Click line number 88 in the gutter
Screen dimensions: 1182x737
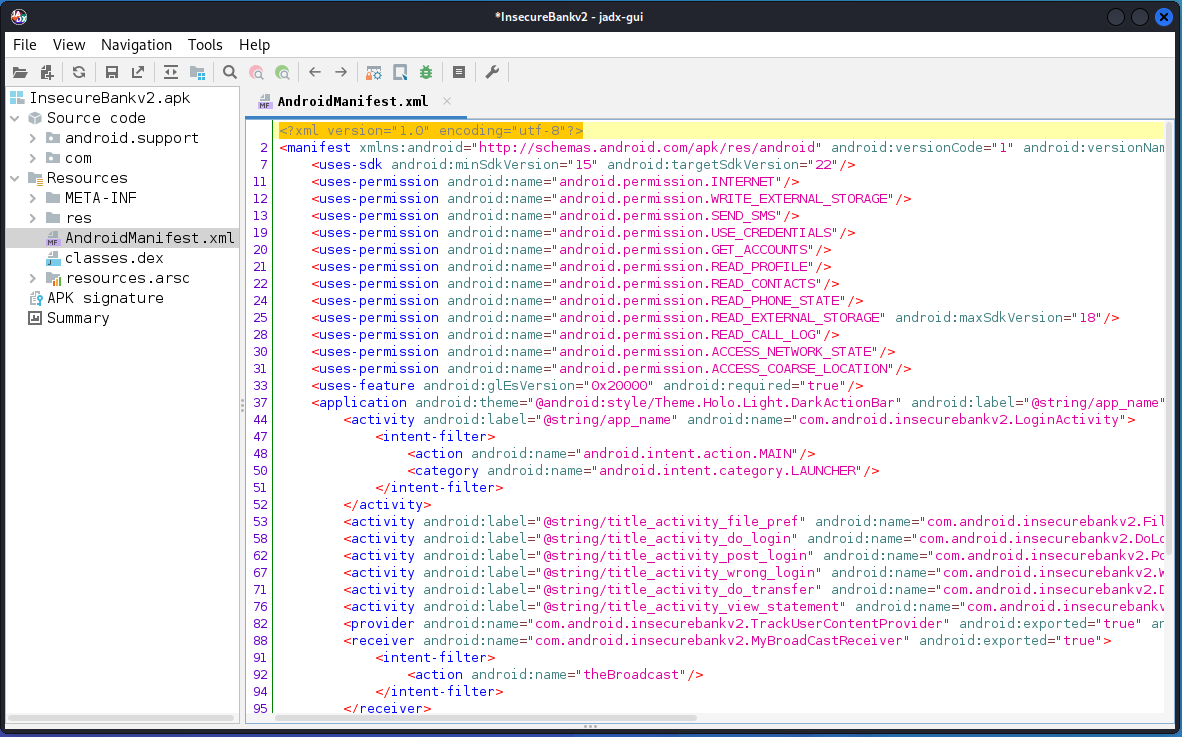tap(260, 641)
